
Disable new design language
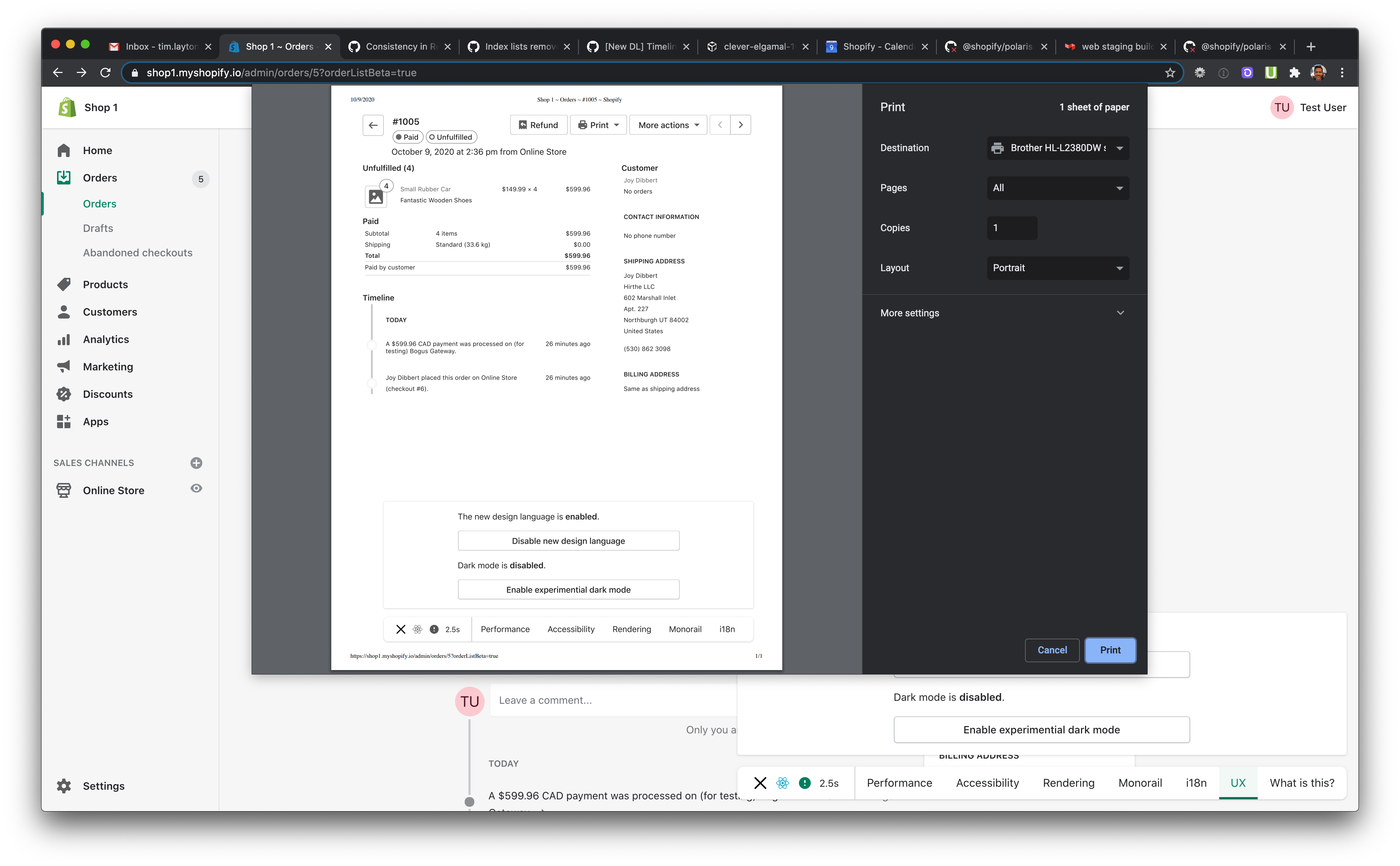(568, 540)
